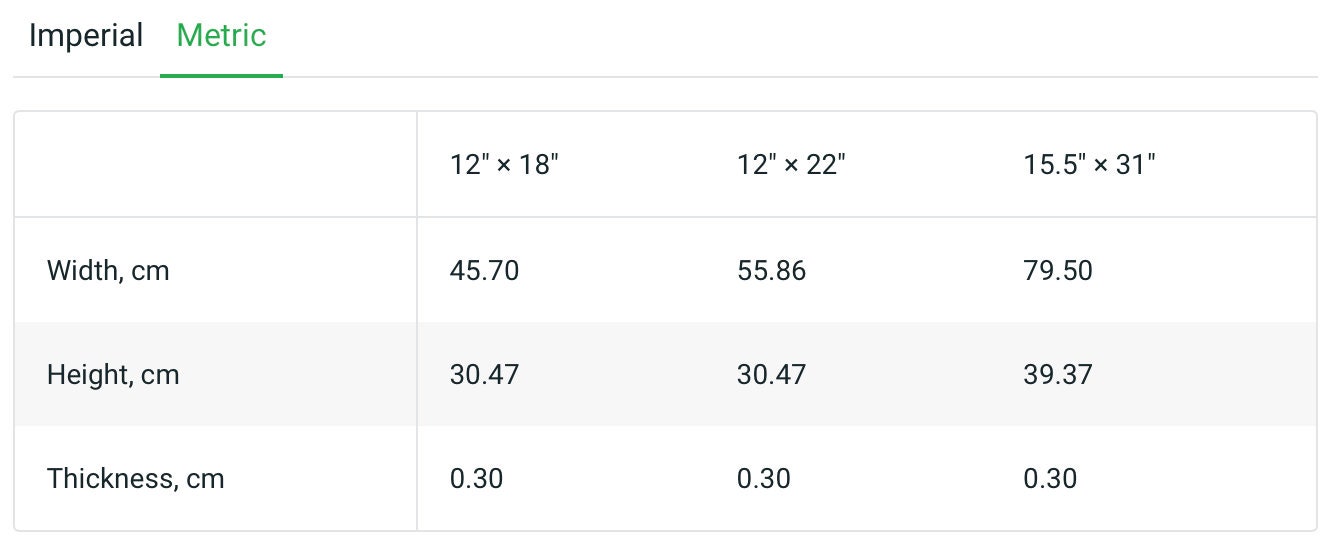This screenshot has width=1342, height=558.
Task: Click the 45.70 width value
Action: point(484,271)
